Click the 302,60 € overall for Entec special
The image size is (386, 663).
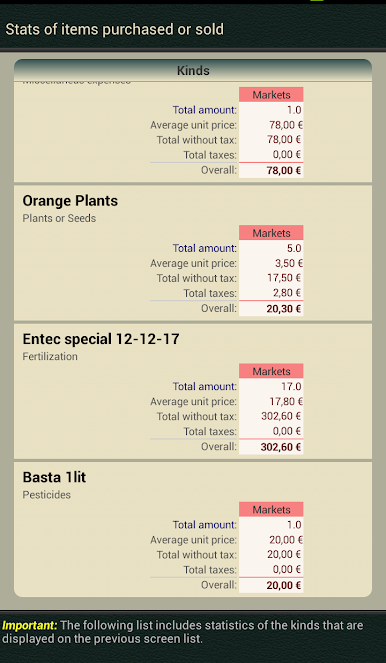pyautogui.click(x=281, y=447)
